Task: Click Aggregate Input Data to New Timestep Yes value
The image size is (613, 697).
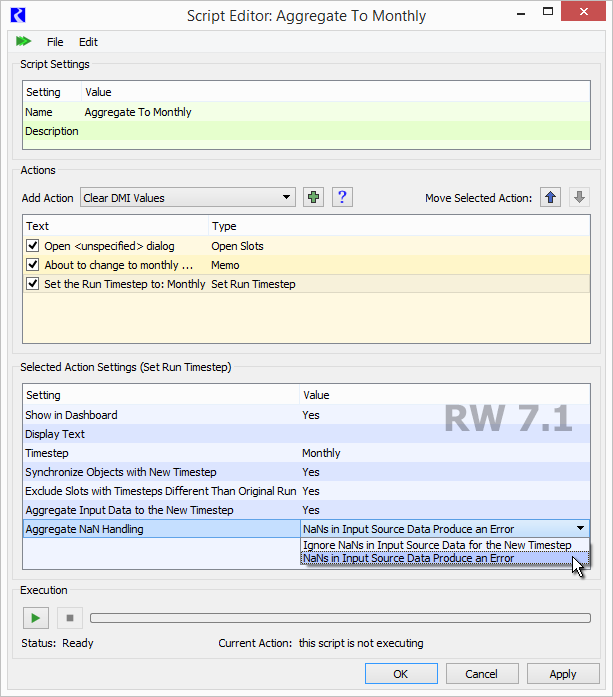Action: (311, 510)
